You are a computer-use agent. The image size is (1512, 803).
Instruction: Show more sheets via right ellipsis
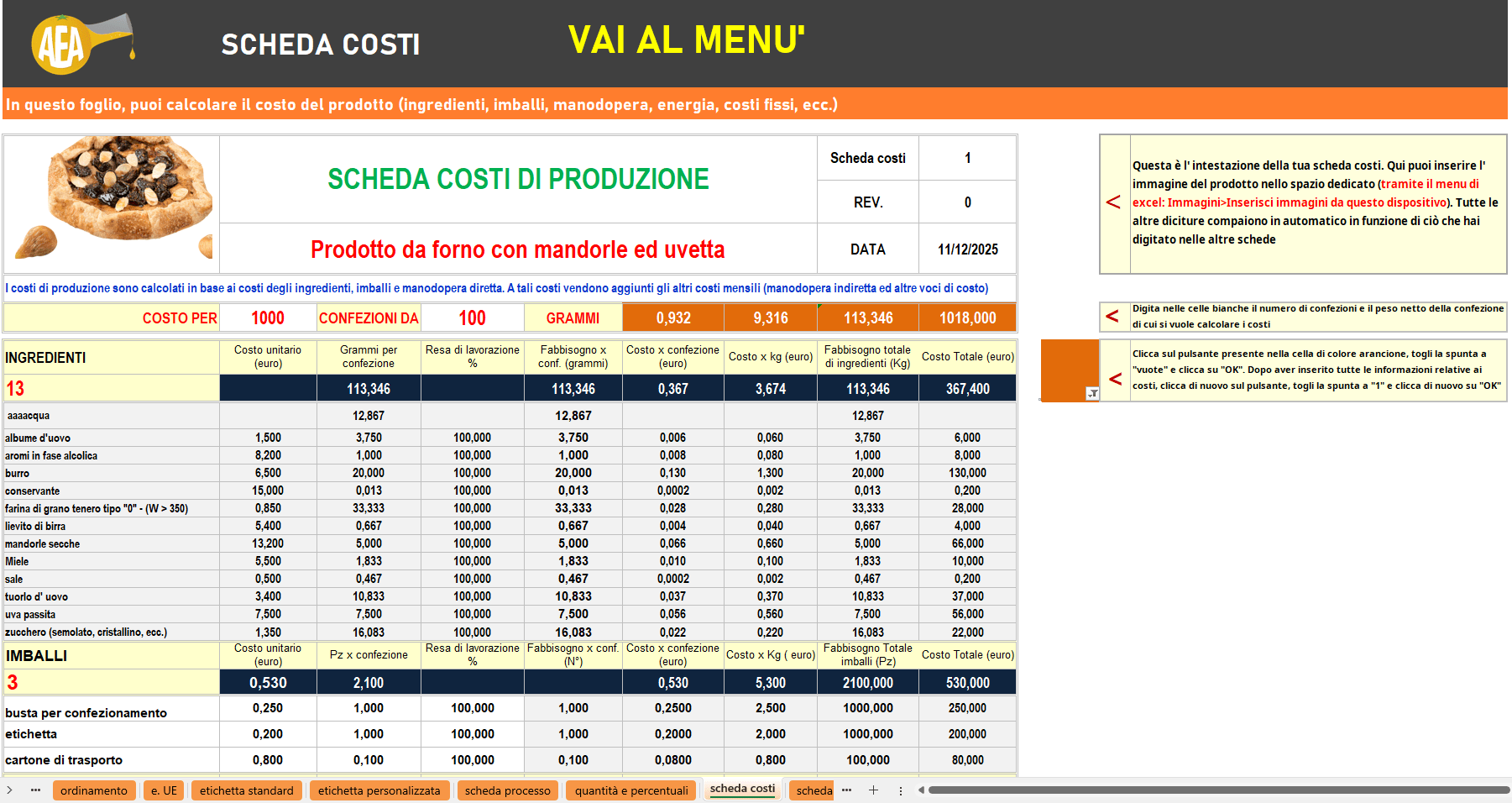click(x=846, y=790)
